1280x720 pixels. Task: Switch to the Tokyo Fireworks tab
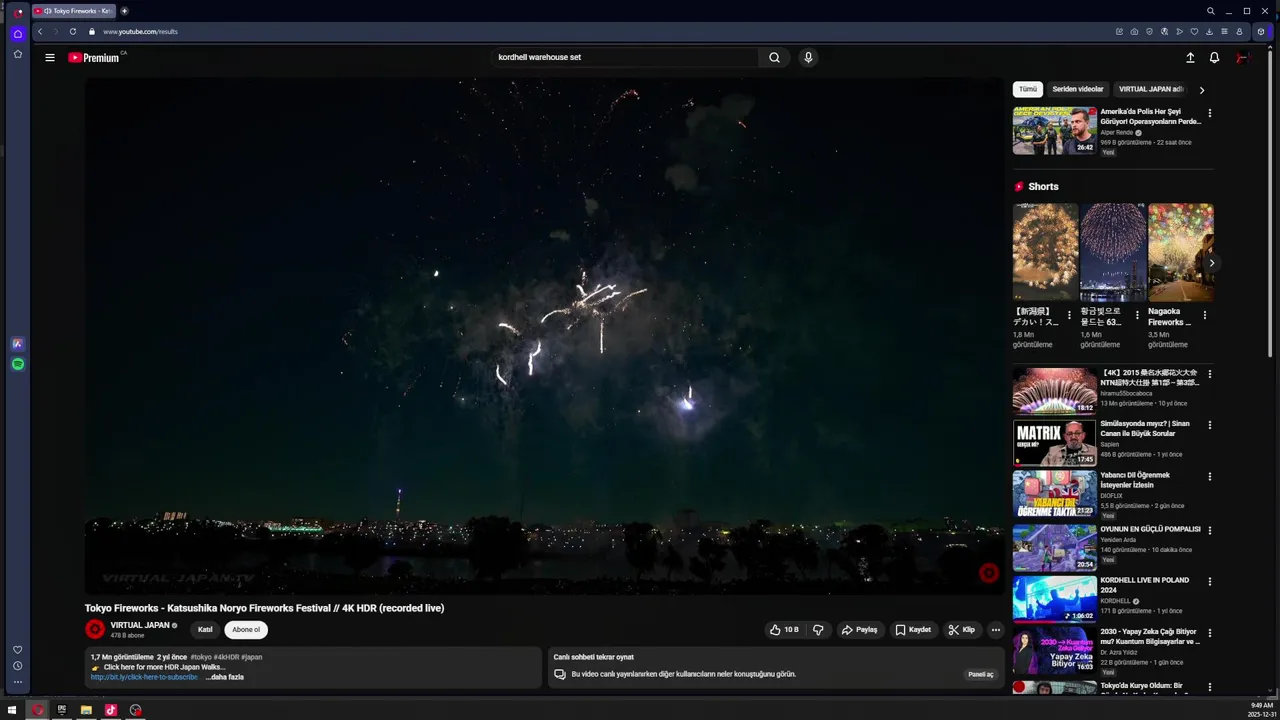point(75,11)
